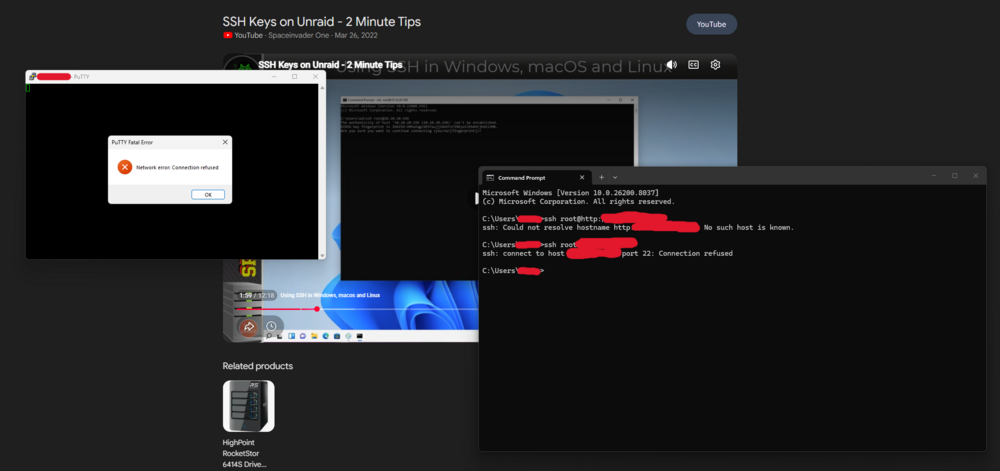This screenshot has height=471, width=1000.
Task: Click the share arrow icon on video
Action: coord(249,326)
